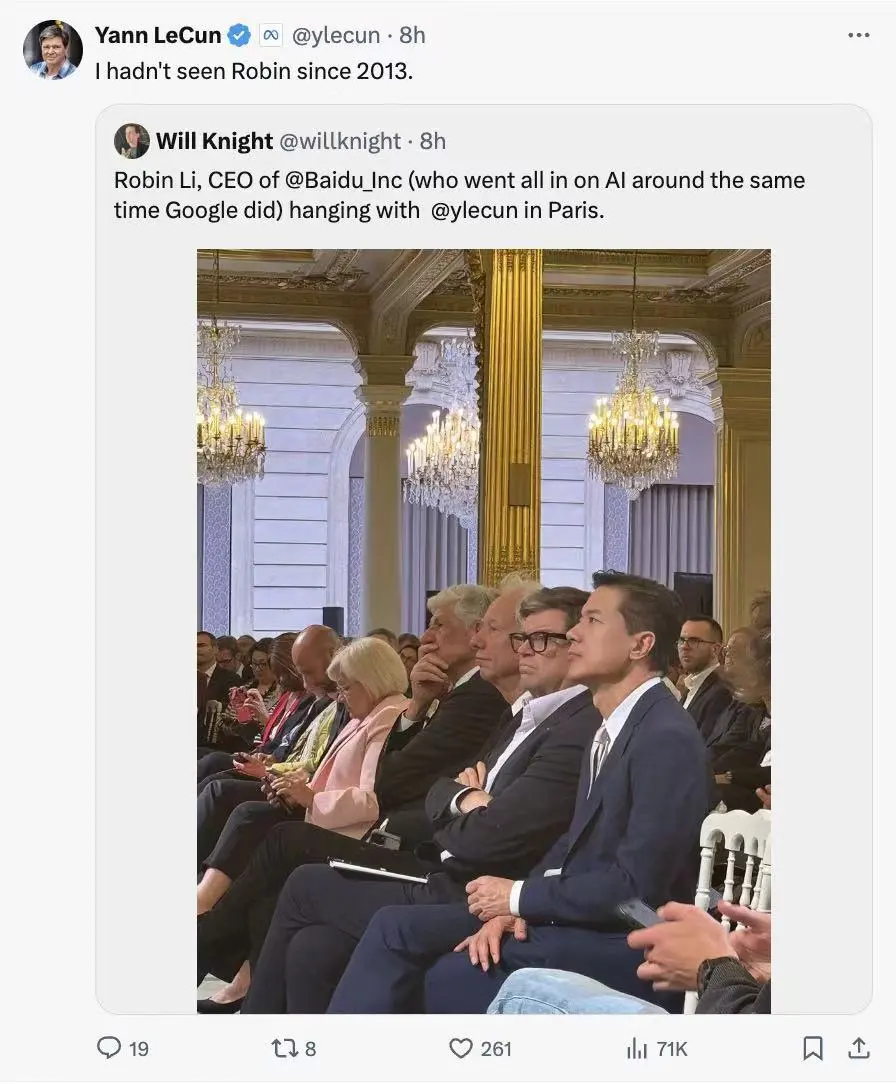Open the 8h timestamp on Yann's post

[412, 35]
